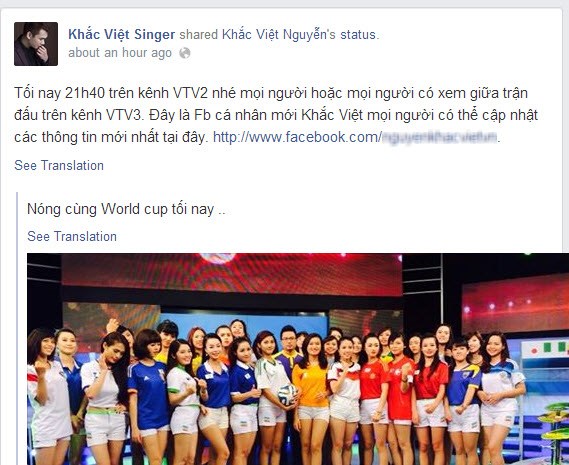Click See Translation under the main post
Viewport: 569px width, 465px height.
pyautogui.click(x=59, y=166)
